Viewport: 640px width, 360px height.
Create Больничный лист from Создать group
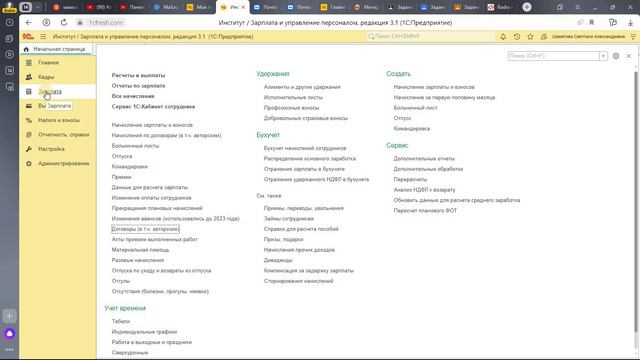[x=415, y=108]
